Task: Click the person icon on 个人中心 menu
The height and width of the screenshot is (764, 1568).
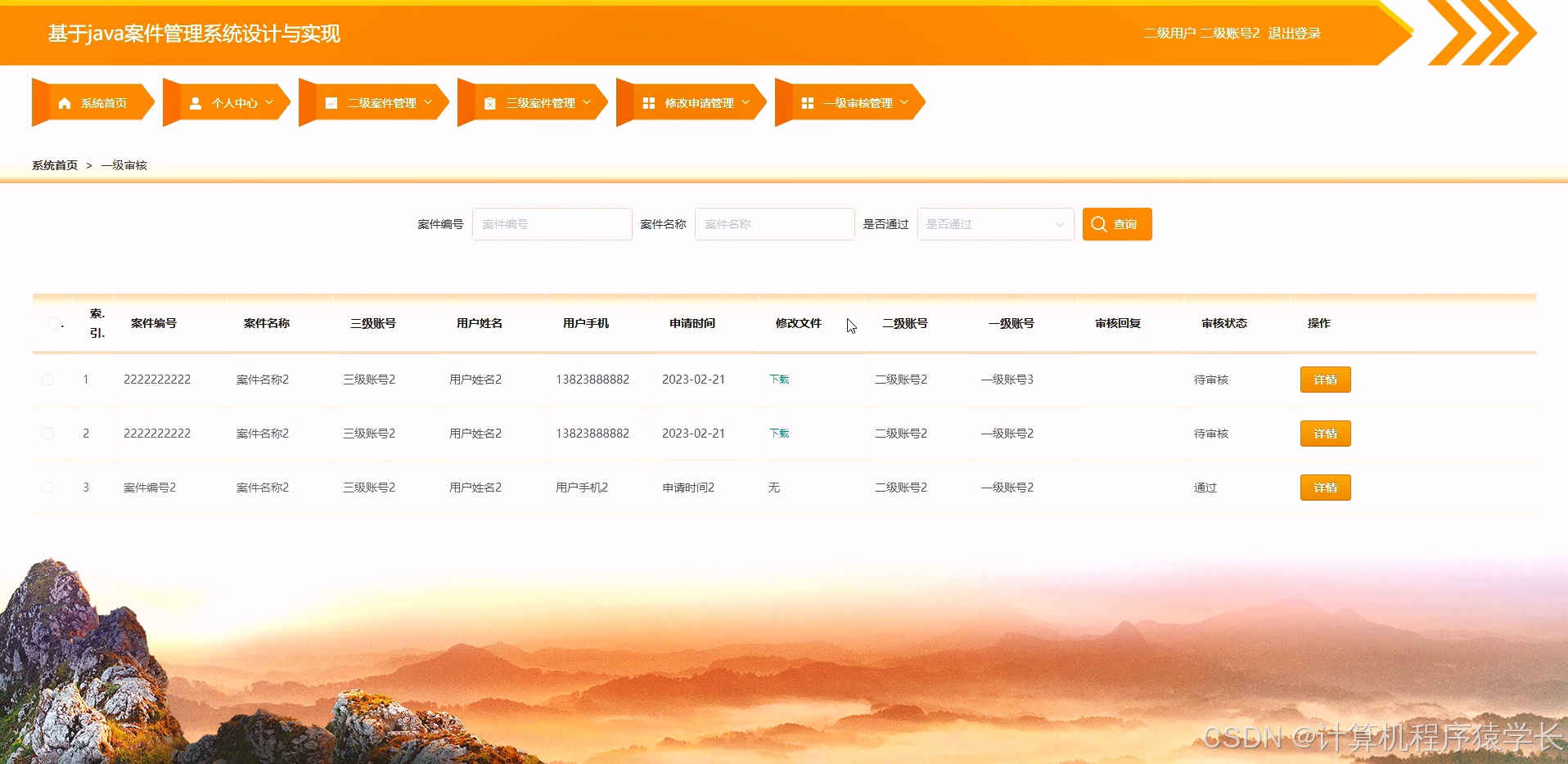Action: (x=195, y=101)
